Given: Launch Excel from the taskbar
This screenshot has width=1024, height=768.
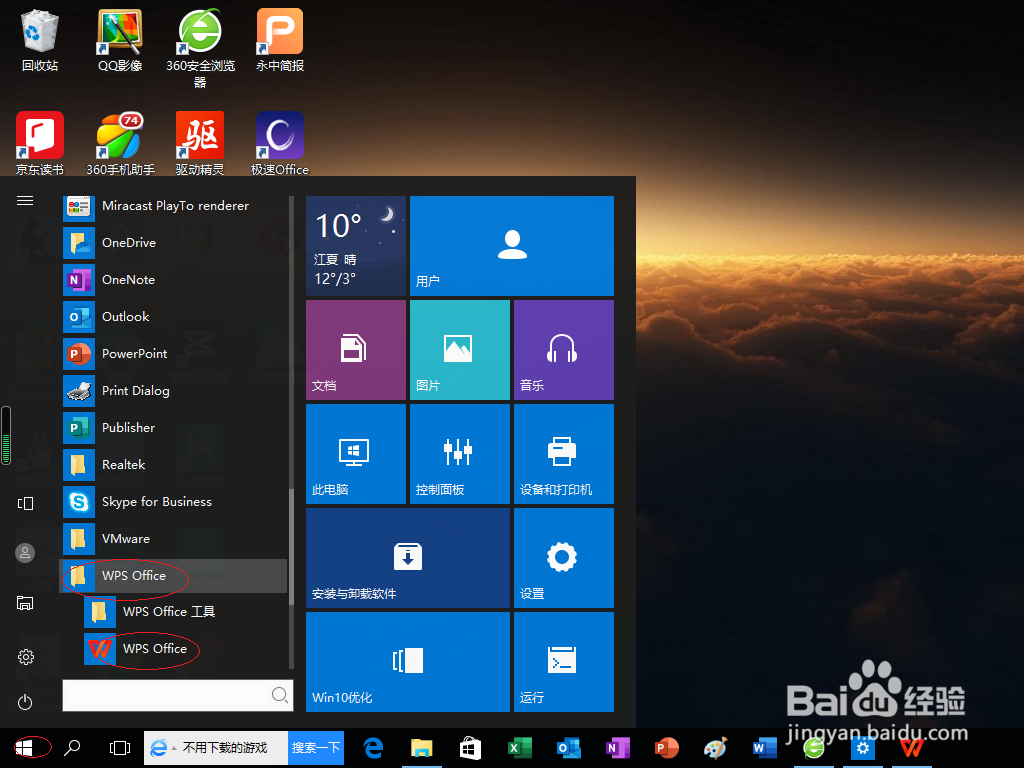Looking at the screenshot, I should pos(520,747).
